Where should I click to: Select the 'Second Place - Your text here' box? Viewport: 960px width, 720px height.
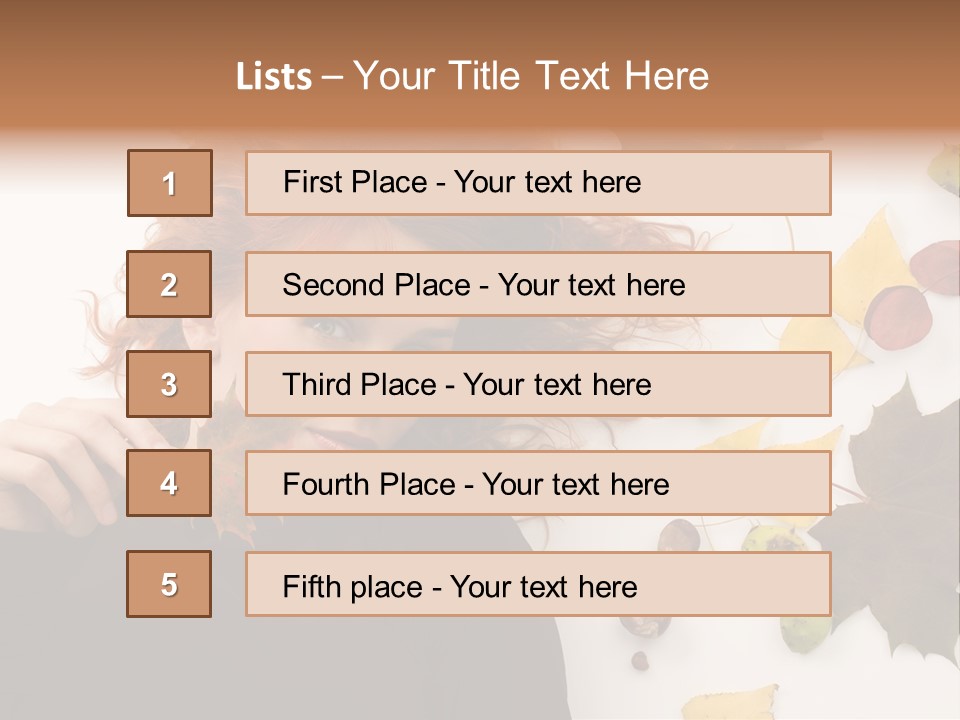point(538,284)
